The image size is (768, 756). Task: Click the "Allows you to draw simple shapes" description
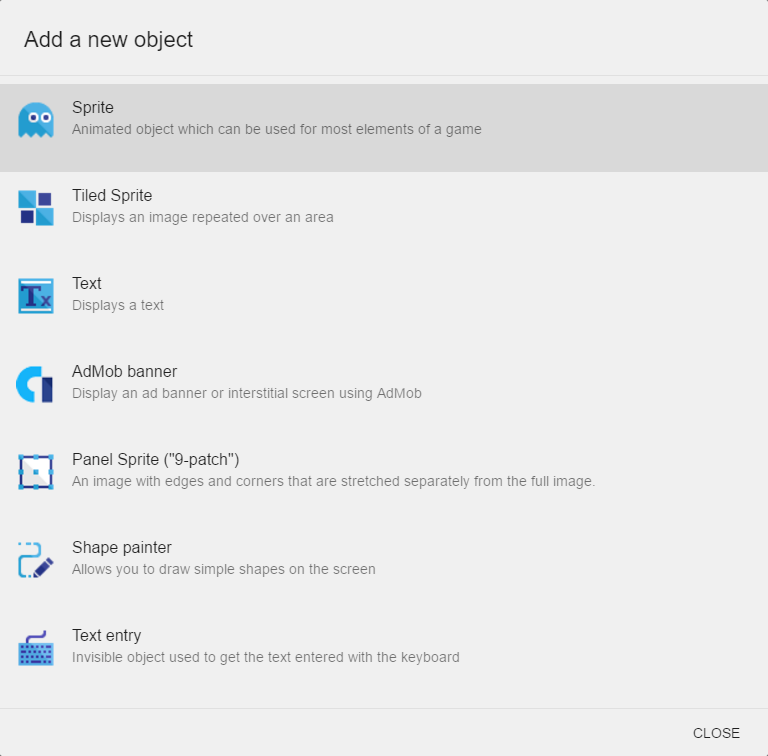pyautogui.click(x=224, y=569)
